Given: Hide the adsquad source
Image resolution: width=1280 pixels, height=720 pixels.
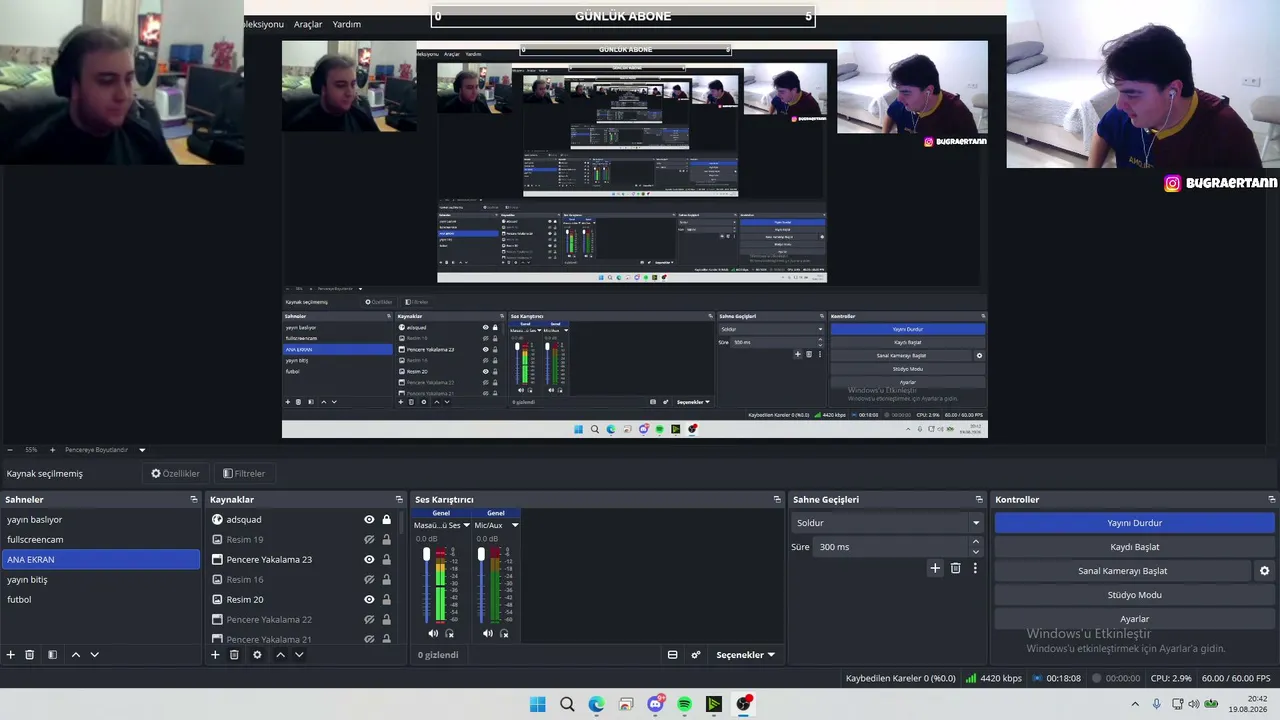Looking at the screenshot, I should tap(369, 520).
